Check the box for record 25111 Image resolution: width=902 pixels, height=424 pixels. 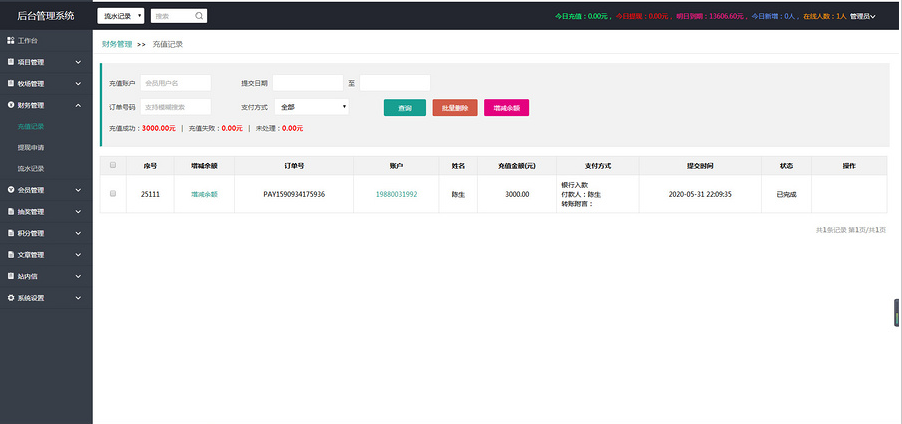pos(113,193)
